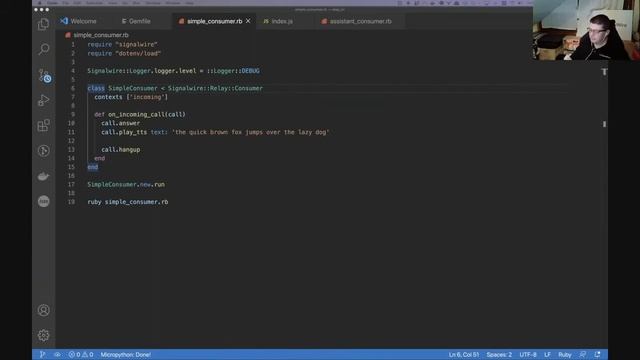Click 'require "dotenv/load"' on line 2
Image resolution: width=640 pixels, height=360 pixels.
[x=124, y=53]
